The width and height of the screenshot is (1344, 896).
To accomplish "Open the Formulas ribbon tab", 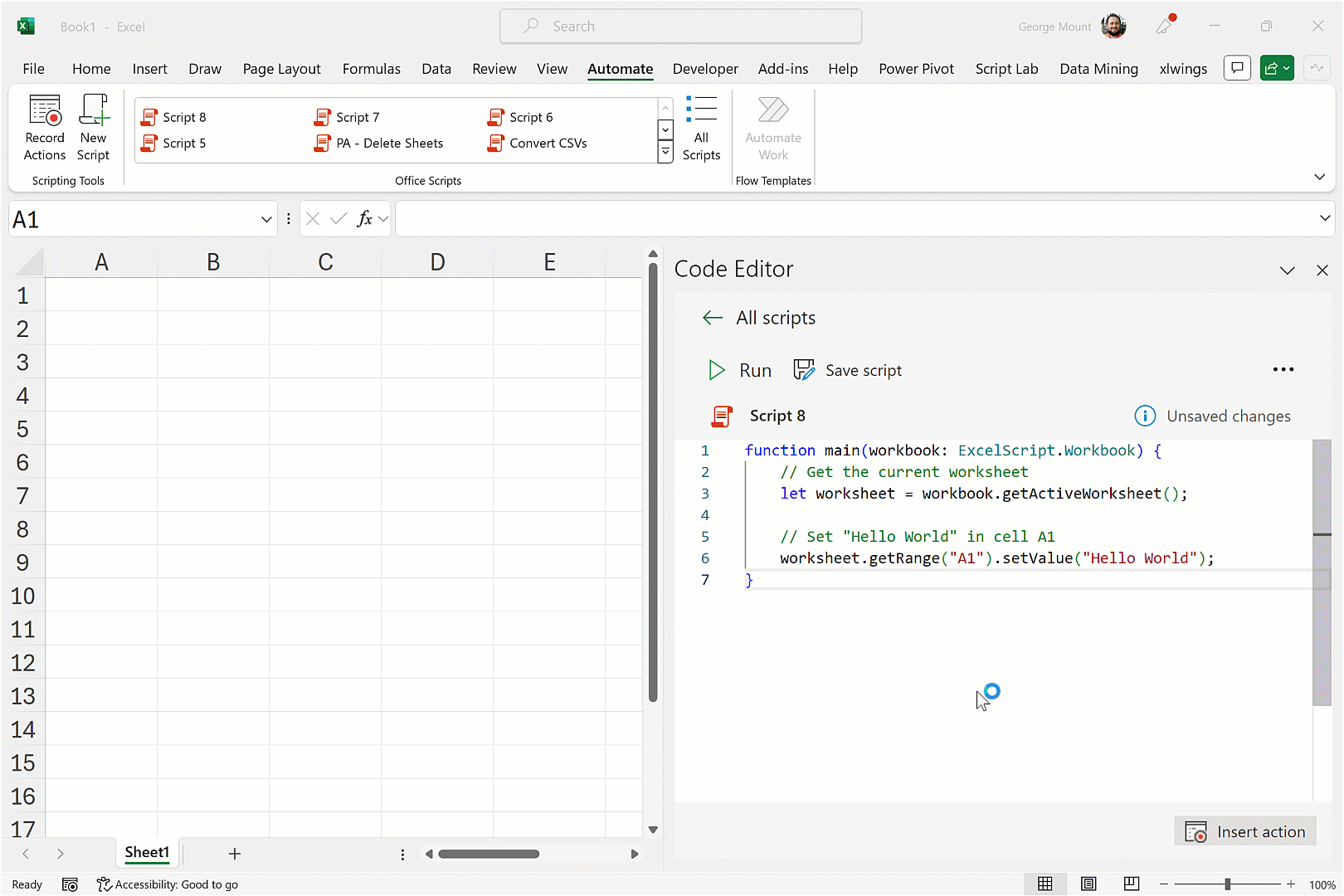I will point(371,69).
